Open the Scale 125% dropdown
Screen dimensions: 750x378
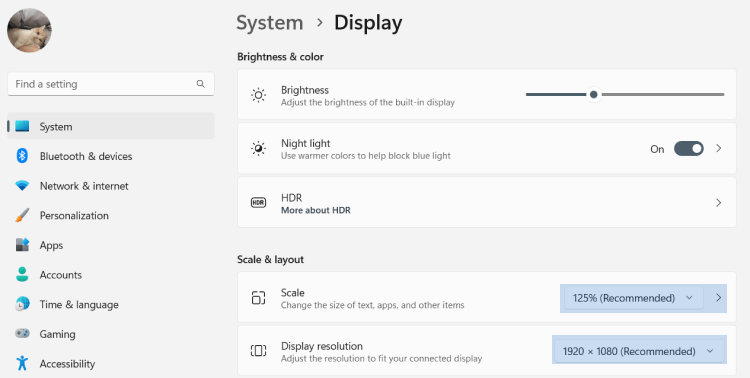point(634,298)
